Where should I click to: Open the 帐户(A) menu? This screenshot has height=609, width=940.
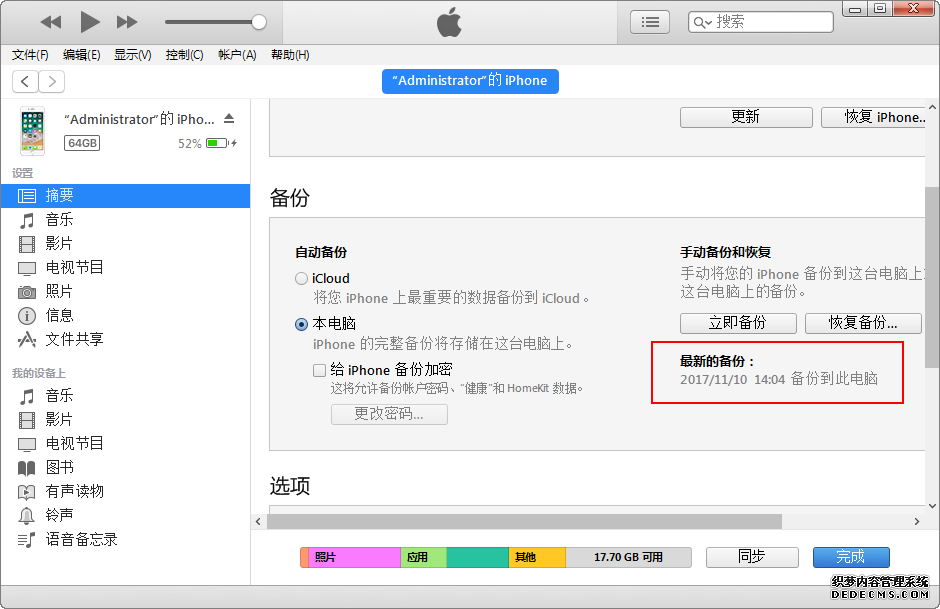(x=237, y=55)
